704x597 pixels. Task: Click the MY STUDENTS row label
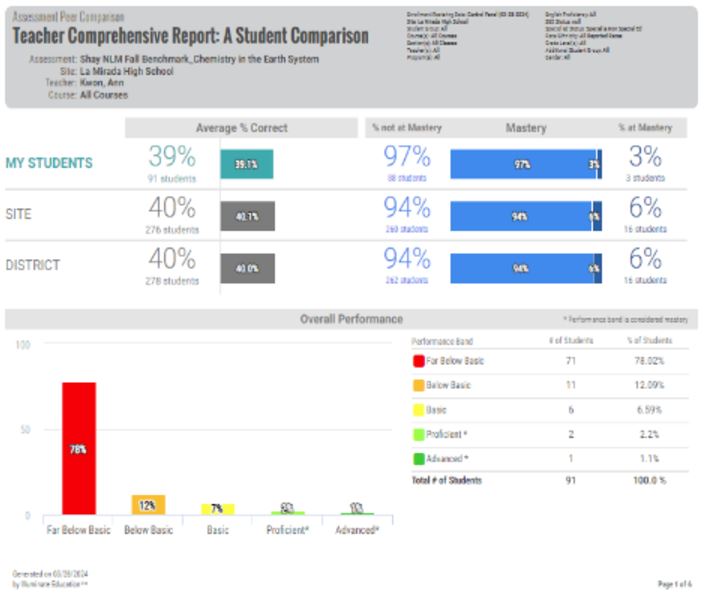[x=49, y=163]
